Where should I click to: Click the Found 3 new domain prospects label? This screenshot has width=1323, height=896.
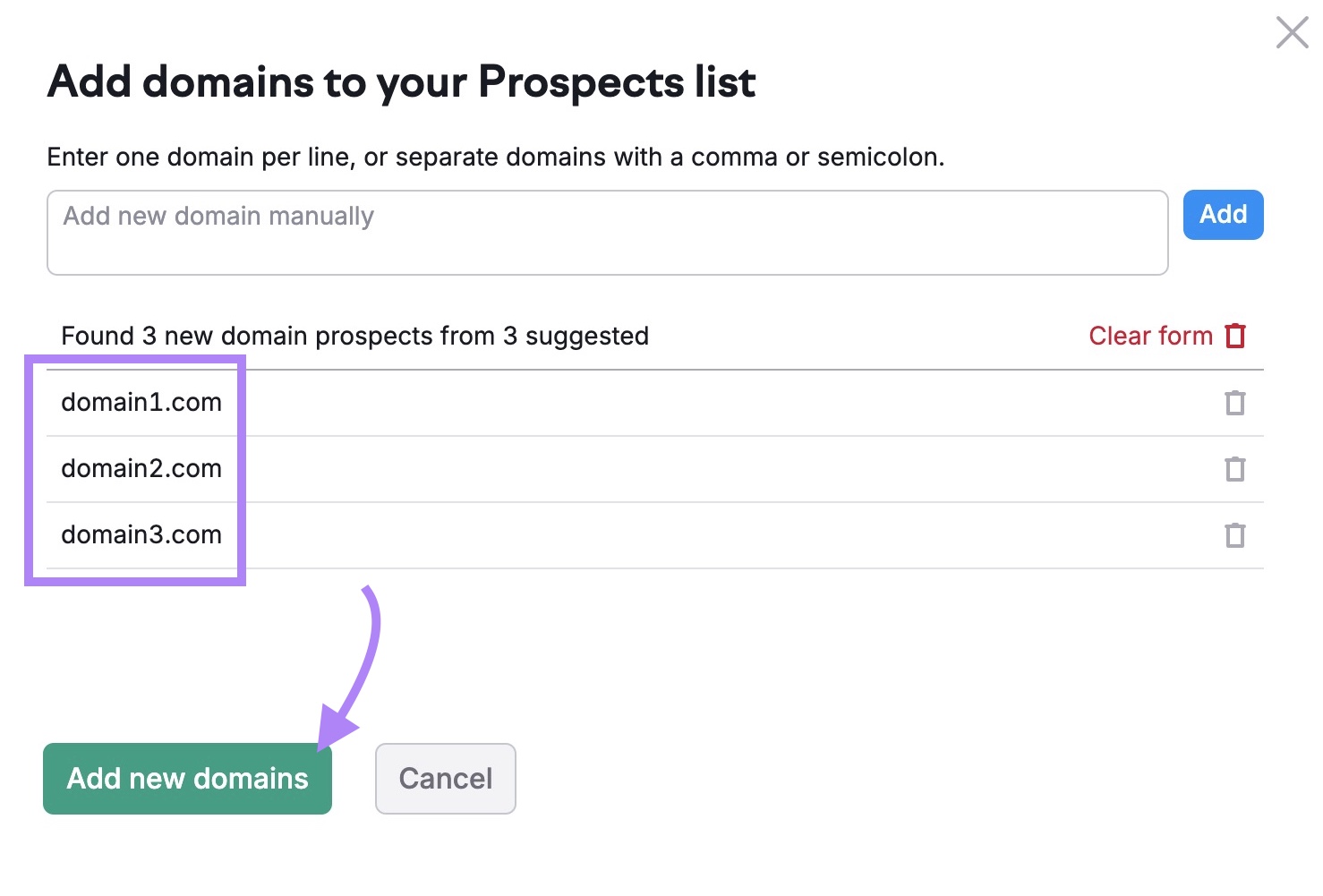point(354,336)
